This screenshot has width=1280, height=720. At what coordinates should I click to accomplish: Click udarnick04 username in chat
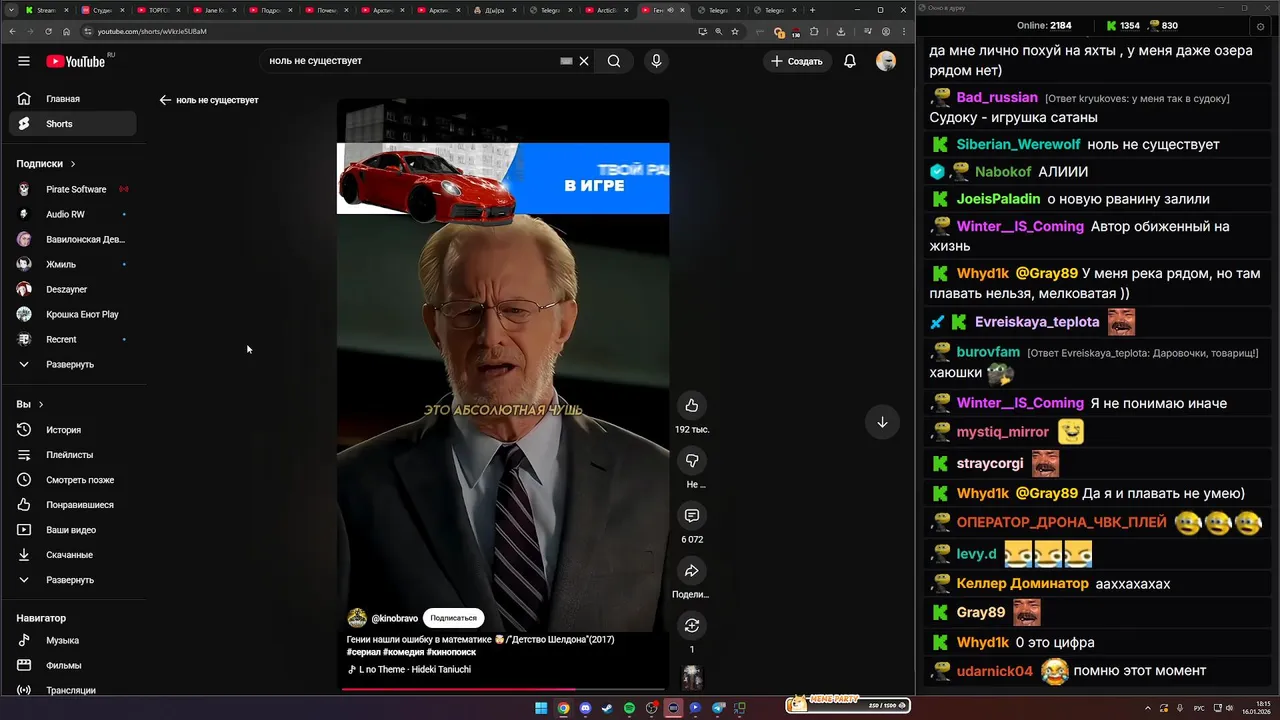994,671
